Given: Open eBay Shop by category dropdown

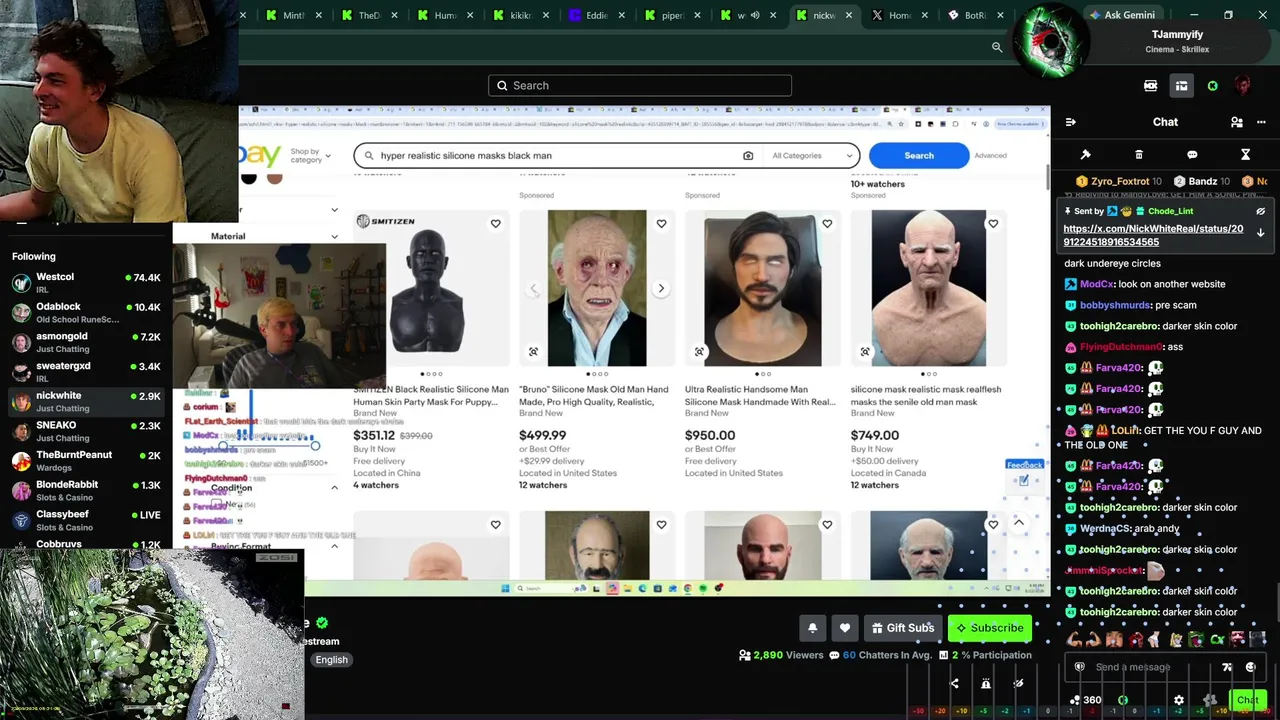Looking at the screenshot, I should [310, 156].
